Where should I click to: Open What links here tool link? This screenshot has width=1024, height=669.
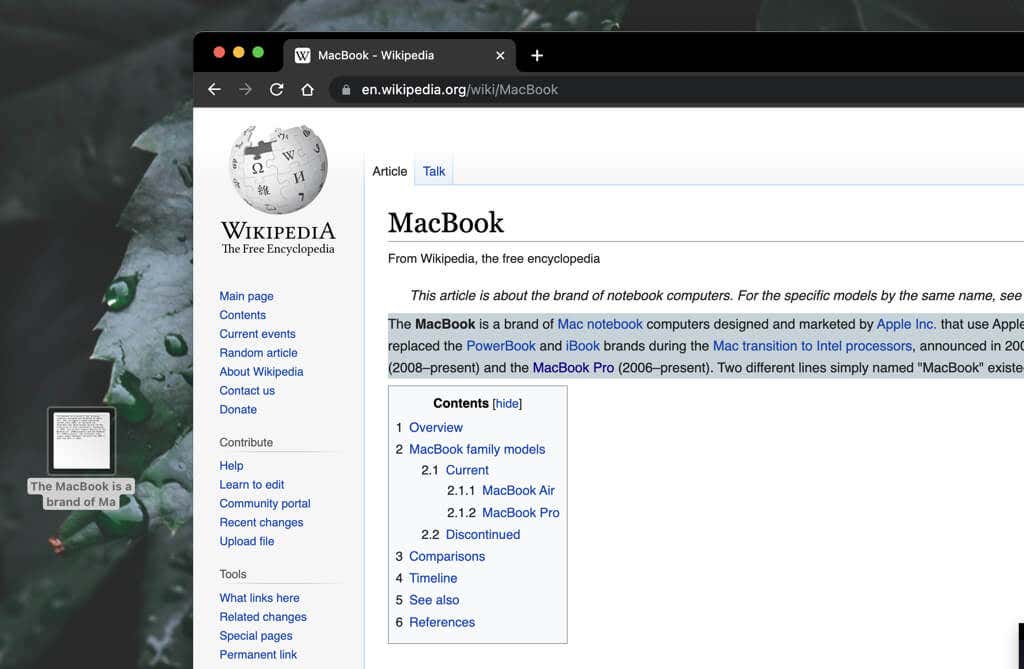pos(259,598)
